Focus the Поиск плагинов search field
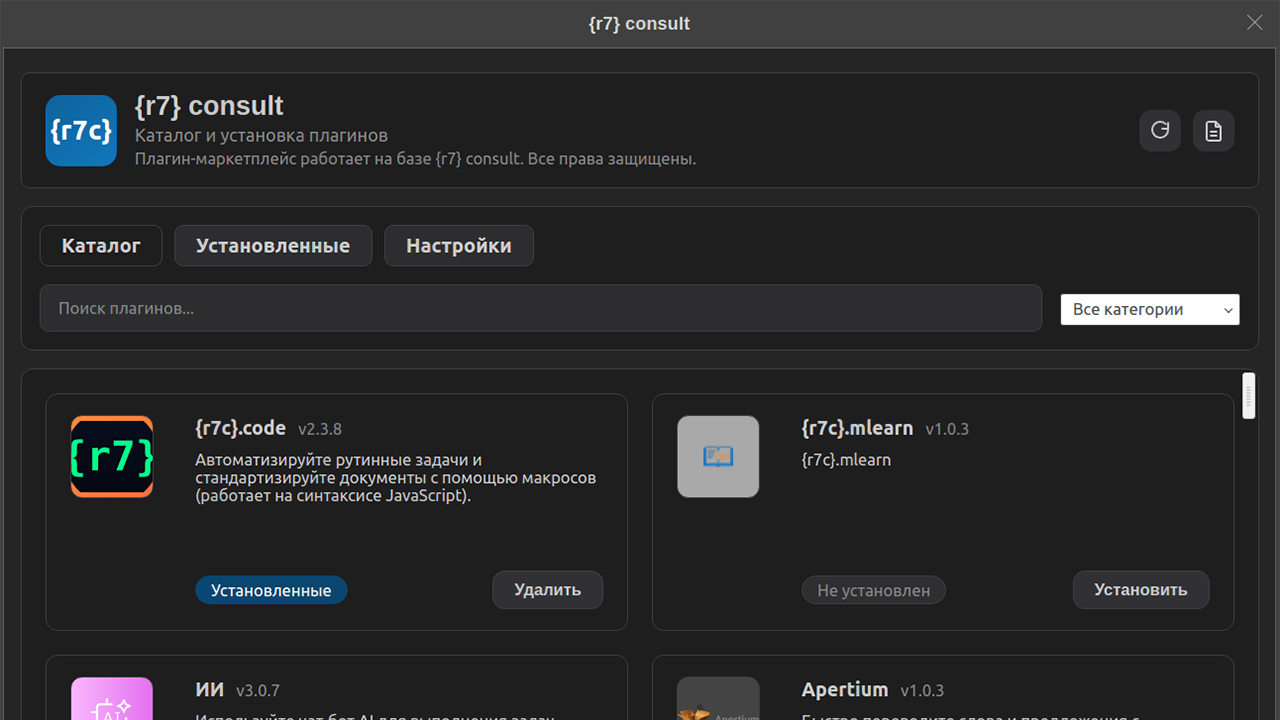This screenshot has height=720, width=1280. click(540, 308)
